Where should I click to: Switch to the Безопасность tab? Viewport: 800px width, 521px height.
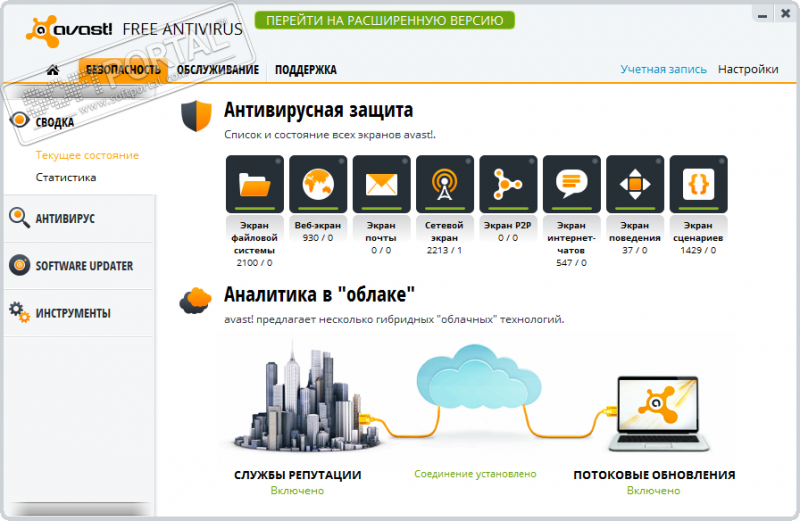pos(123,70)
